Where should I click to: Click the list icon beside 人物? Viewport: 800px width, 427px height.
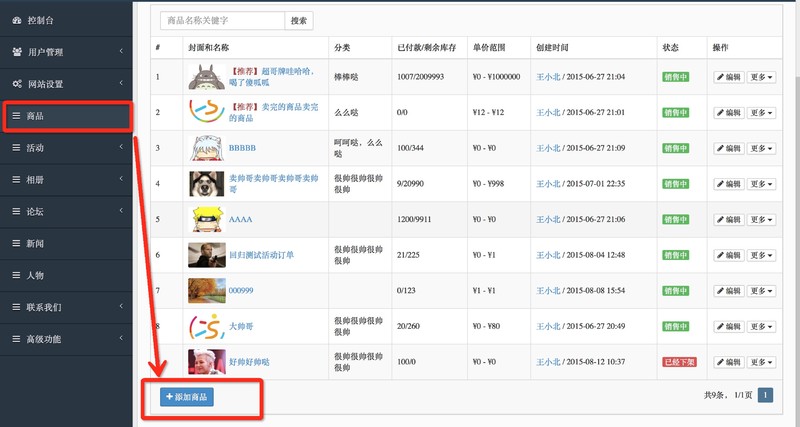click(x=16, y=275)
